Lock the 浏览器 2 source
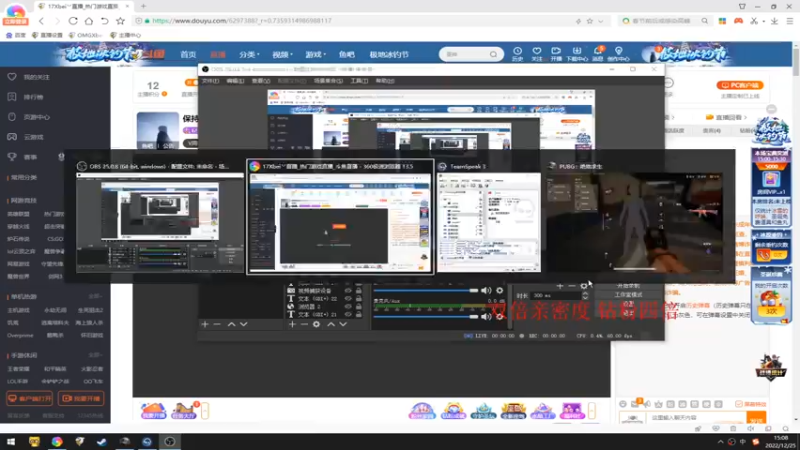 tap(359, 307)
